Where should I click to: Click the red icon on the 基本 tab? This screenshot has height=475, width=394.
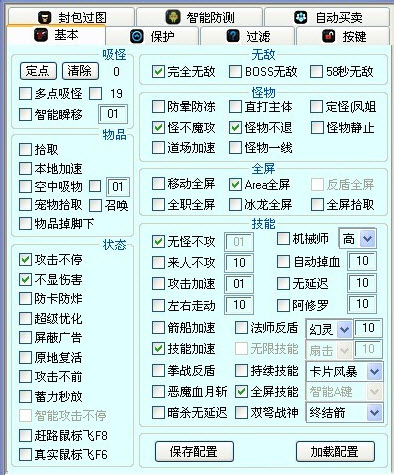coord(41,35)
